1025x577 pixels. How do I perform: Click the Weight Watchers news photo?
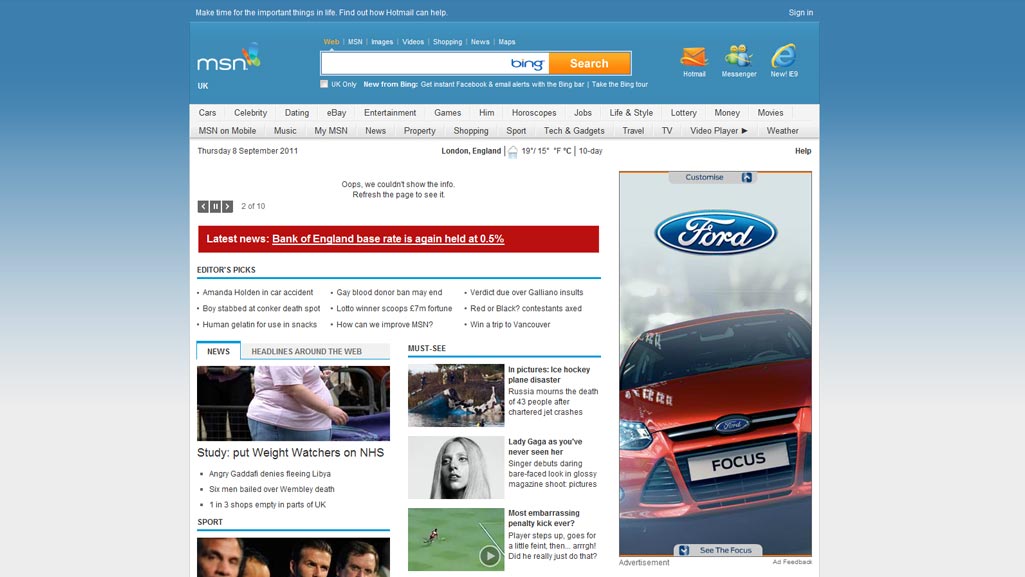[x=294, y=403]
